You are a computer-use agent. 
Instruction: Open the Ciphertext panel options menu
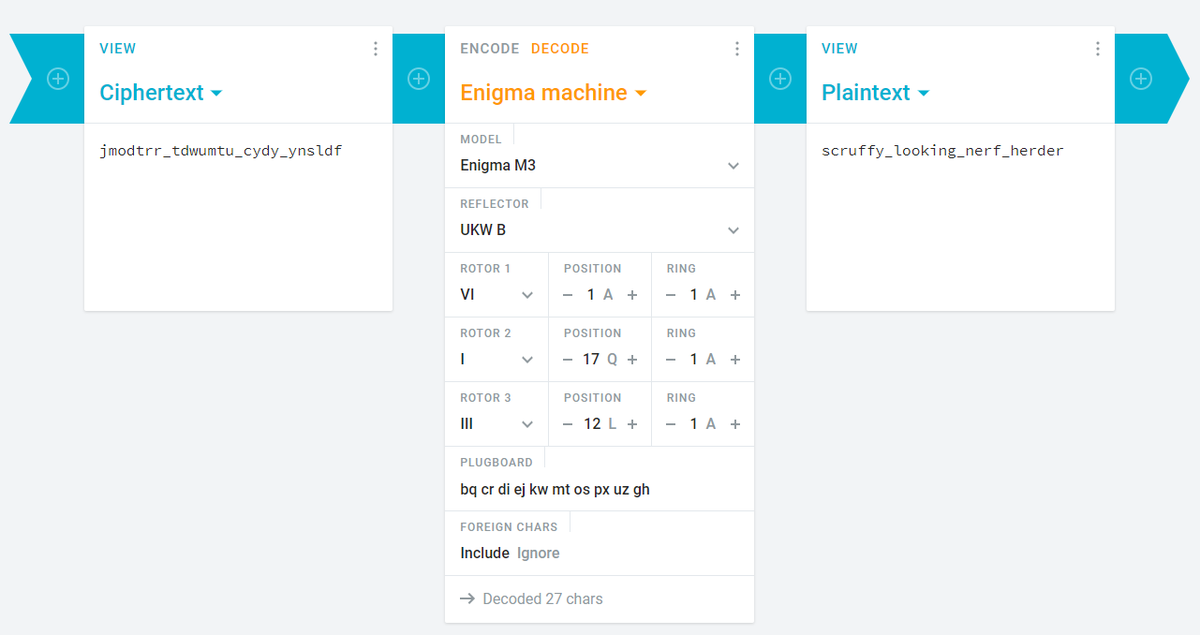point(375,48)
